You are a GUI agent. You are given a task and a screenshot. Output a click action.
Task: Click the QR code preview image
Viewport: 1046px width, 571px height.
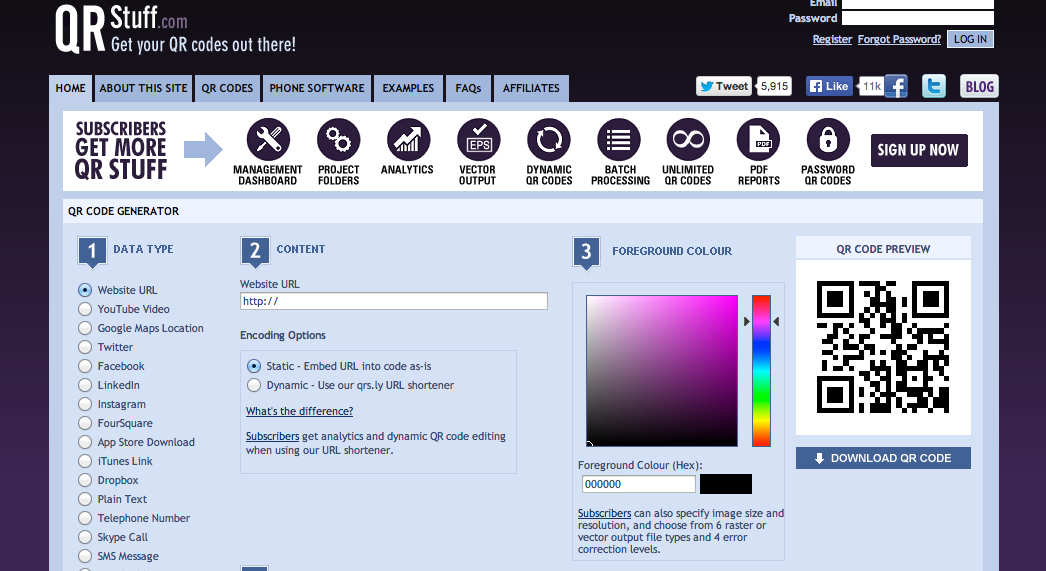point(883,347)
